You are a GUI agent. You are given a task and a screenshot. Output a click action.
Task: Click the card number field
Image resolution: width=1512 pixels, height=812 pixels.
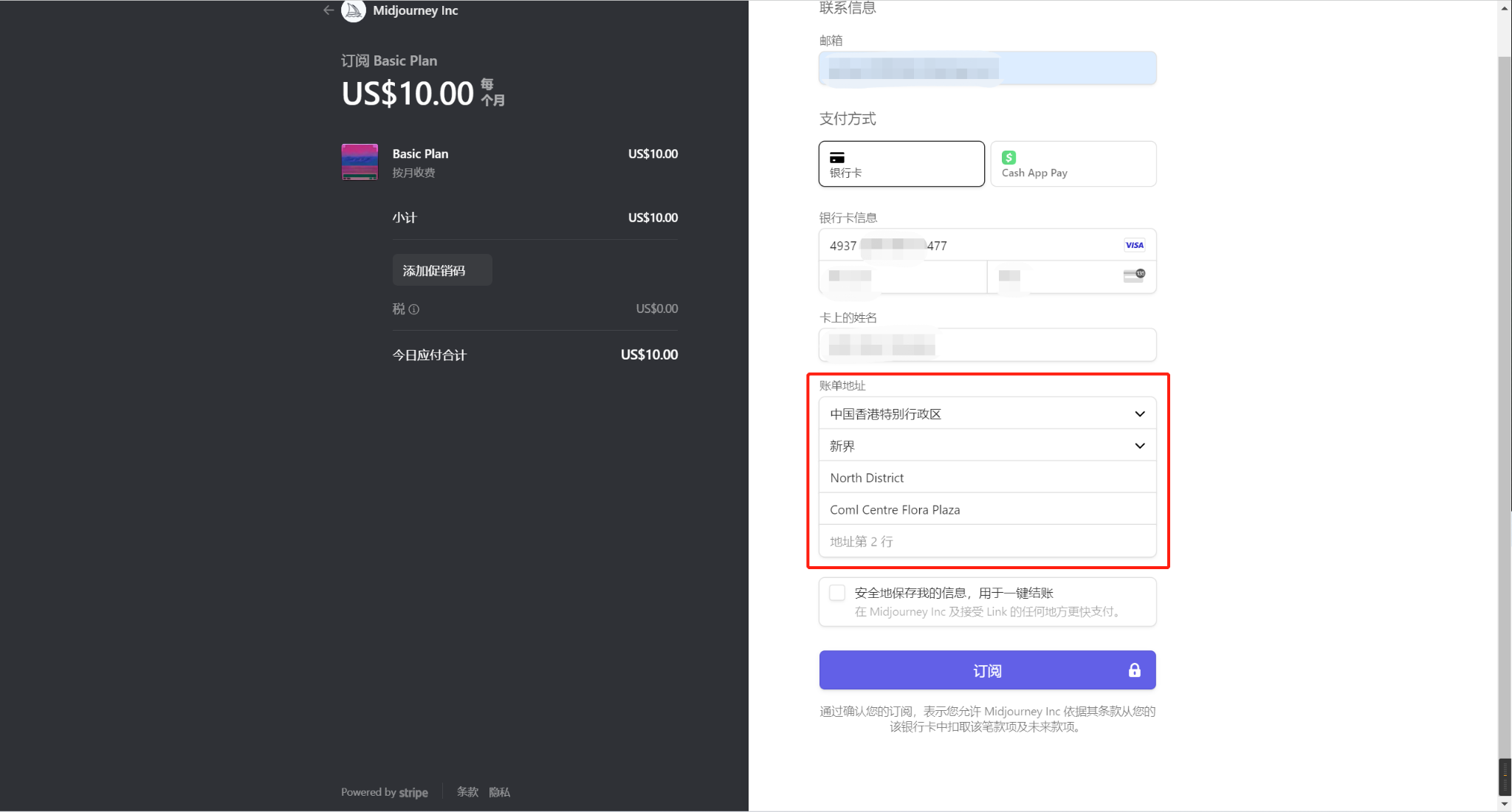(988, 245)
